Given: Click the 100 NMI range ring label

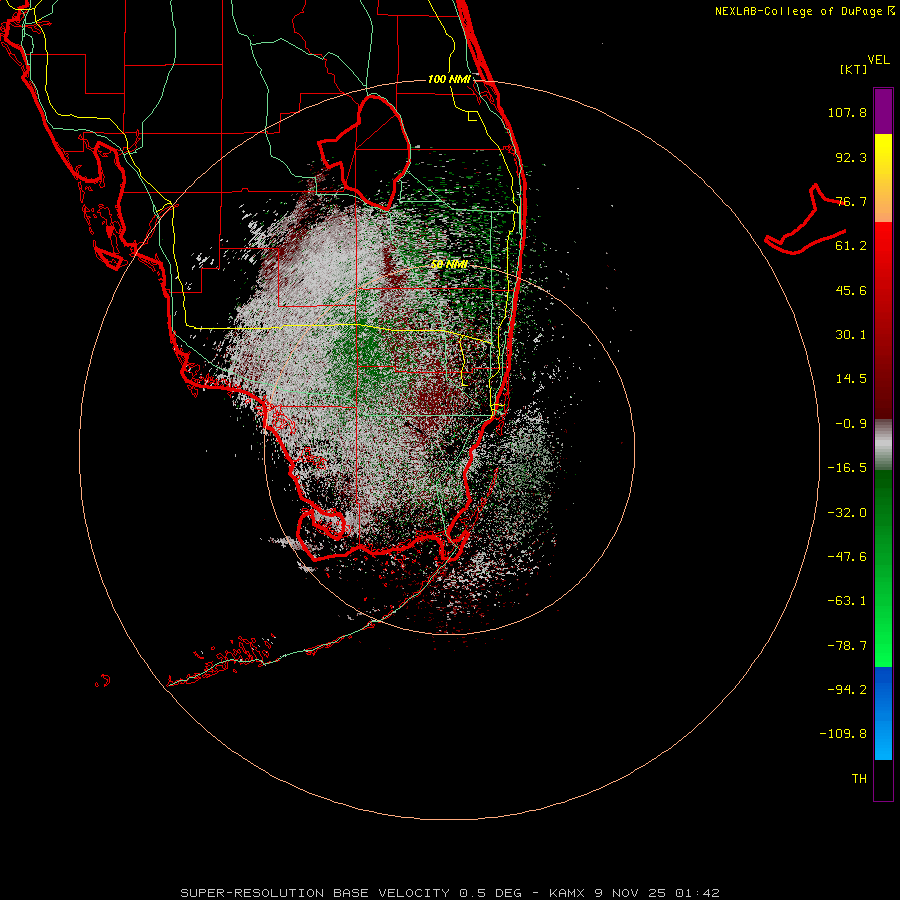Looking at the screenshot, I should [x=449, y=79].
